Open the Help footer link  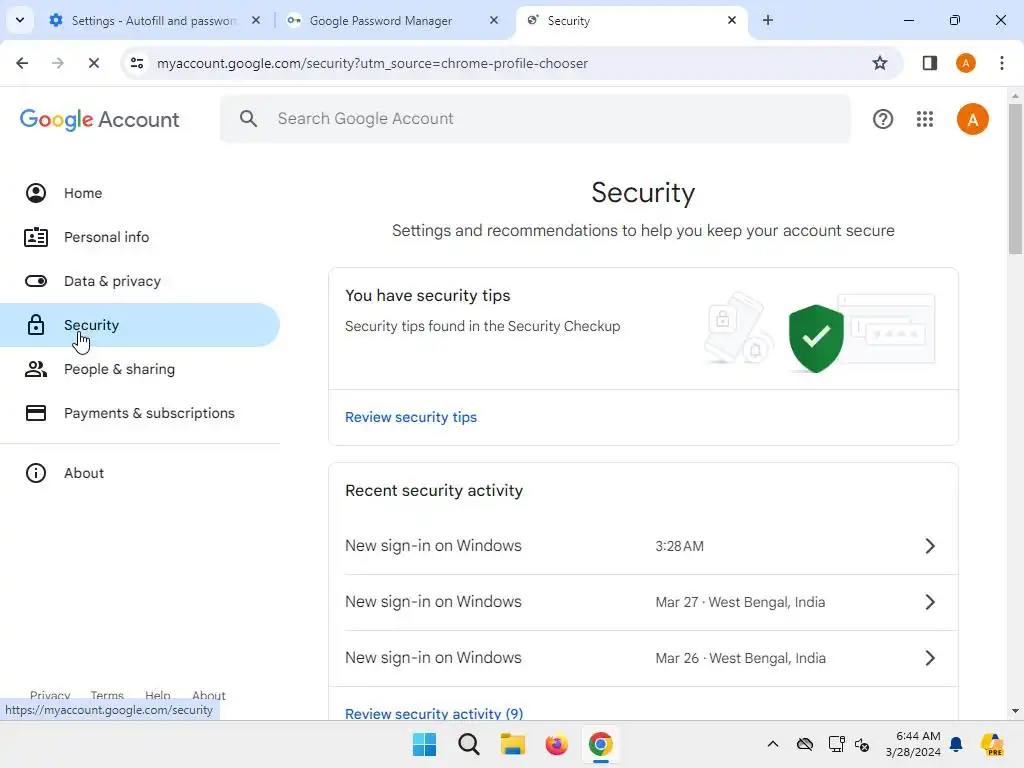157,696
